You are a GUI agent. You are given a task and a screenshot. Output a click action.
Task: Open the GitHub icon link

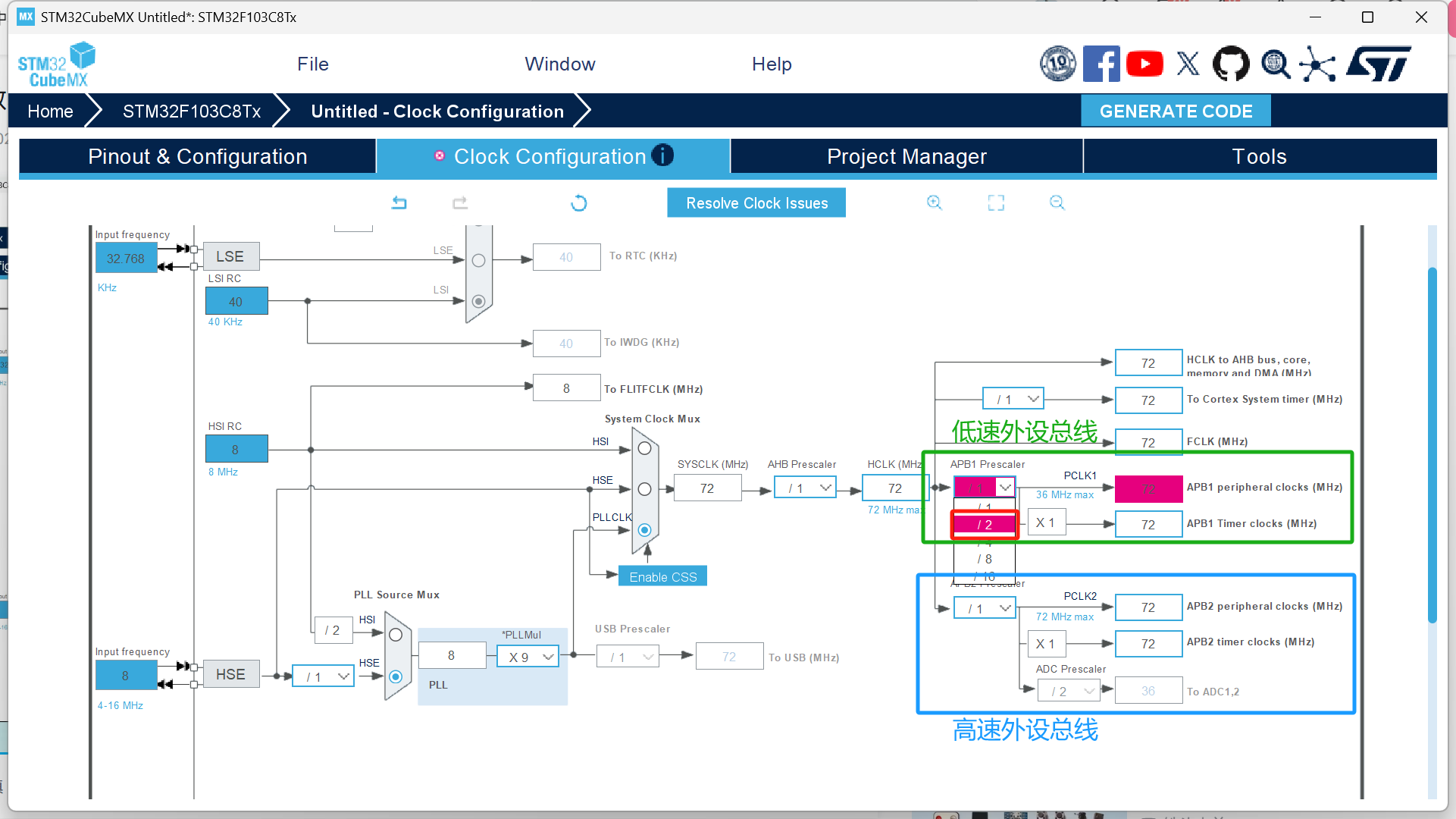(1231, 64)
